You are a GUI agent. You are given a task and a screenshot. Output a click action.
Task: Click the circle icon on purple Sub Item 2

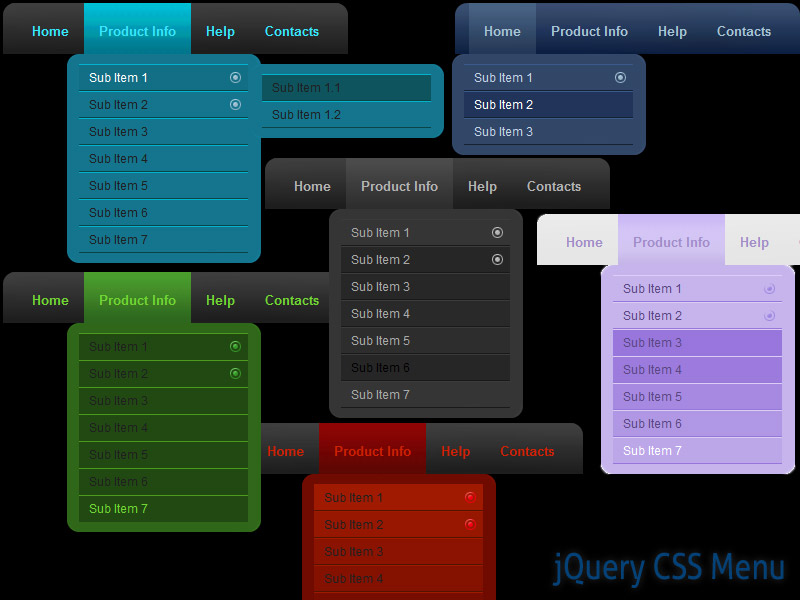coord(770,315)
